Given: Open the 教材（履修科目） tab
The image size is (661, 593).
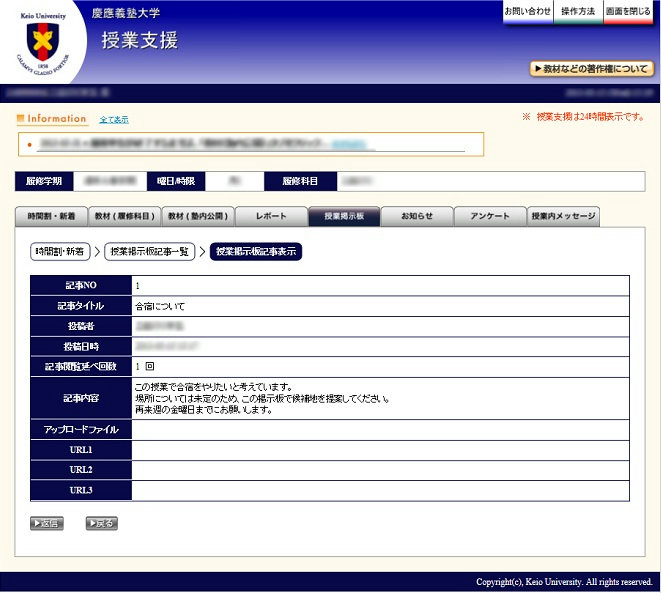Looking at the screenshot, I should [123, 217].
